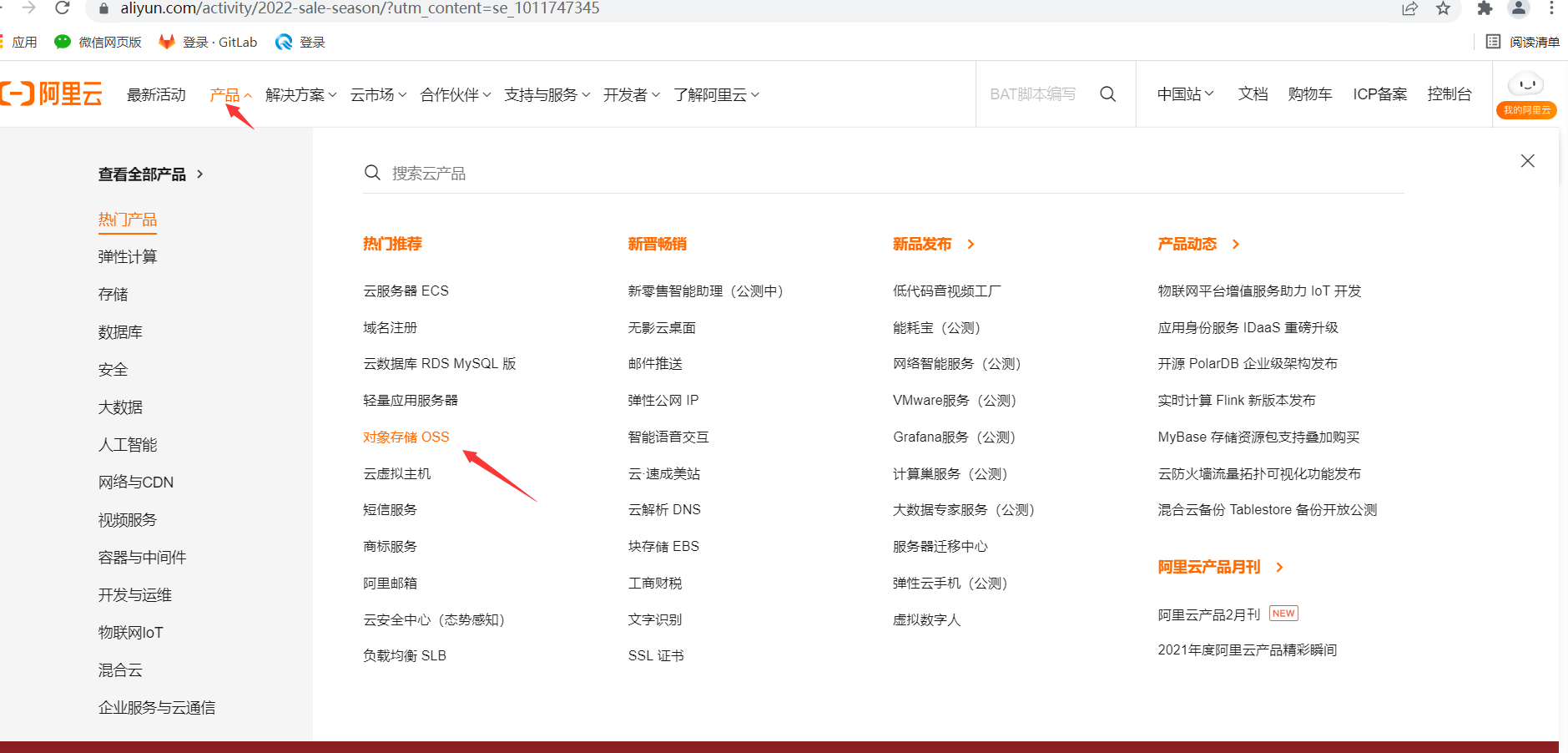
Task: Collapse the 产品 dropdown menu
Action: point(230,95)
